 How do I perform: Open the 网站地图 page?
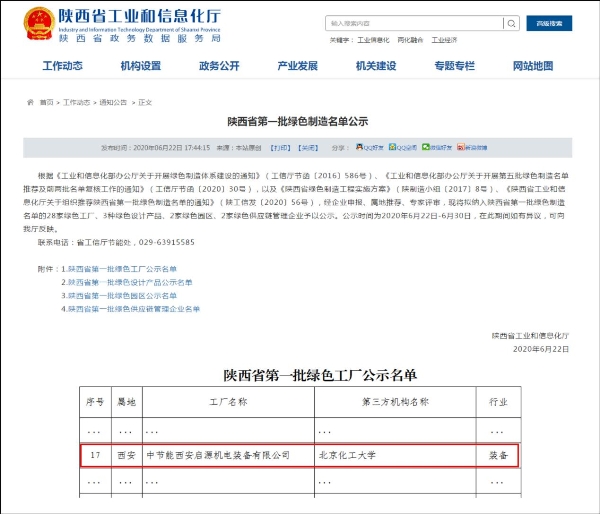[532, 67]
